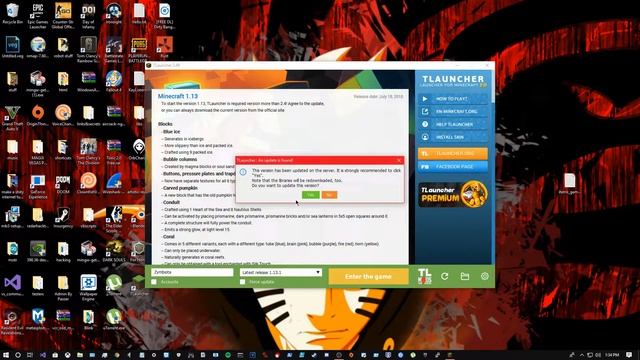Toggle the Accounts checkbox
The image size is (640, 360).
pyautogui.click(x=154, y=282)
